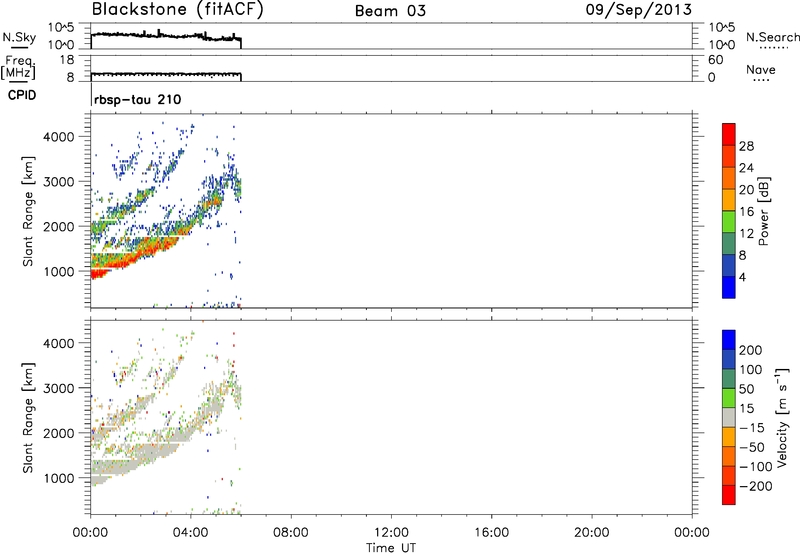The width and height of the screenshot is (800, 554).
Task: Click "3000" on the velocity panel axis
Action: (58, 388)
